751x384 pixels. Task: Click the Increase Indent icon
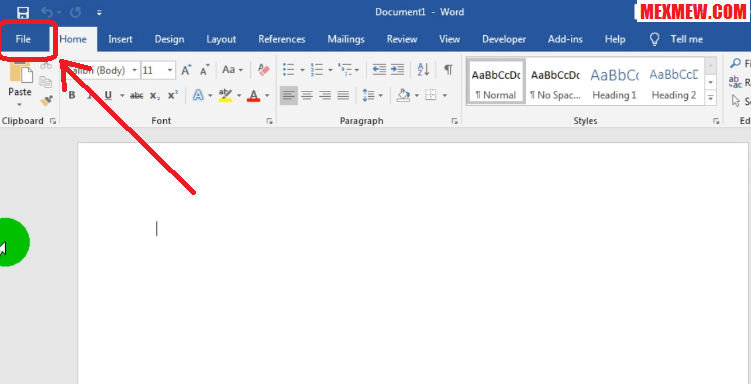coord(398,70)
